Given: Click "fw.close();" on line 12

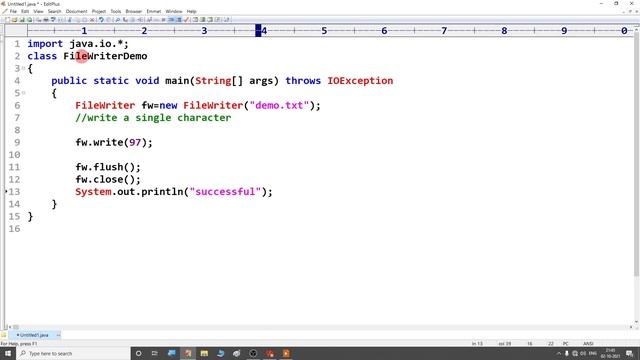Looking at the screenshot, I should (x=108, y=179).
